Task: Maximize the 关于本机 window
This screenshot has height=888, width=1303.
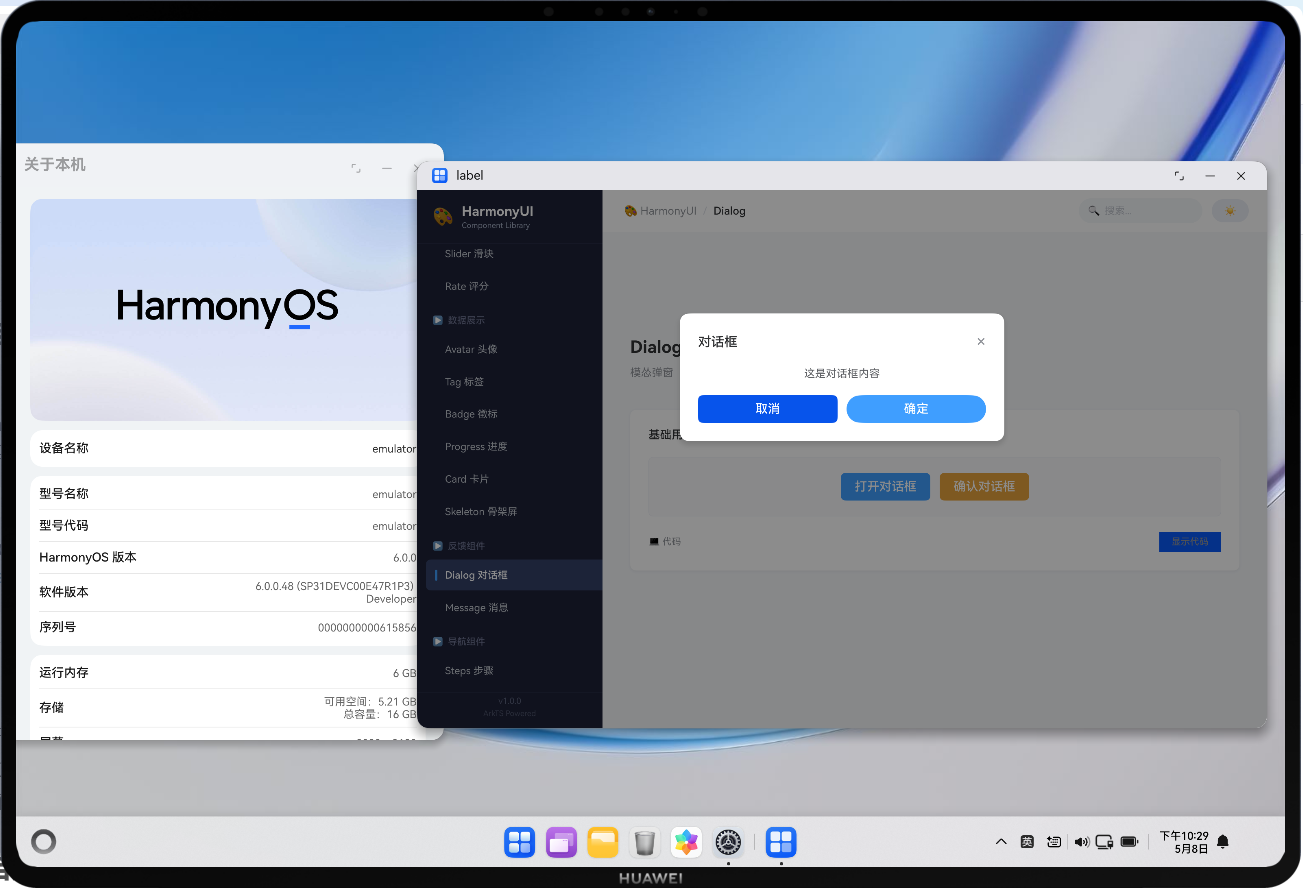Action: (356, 168)
